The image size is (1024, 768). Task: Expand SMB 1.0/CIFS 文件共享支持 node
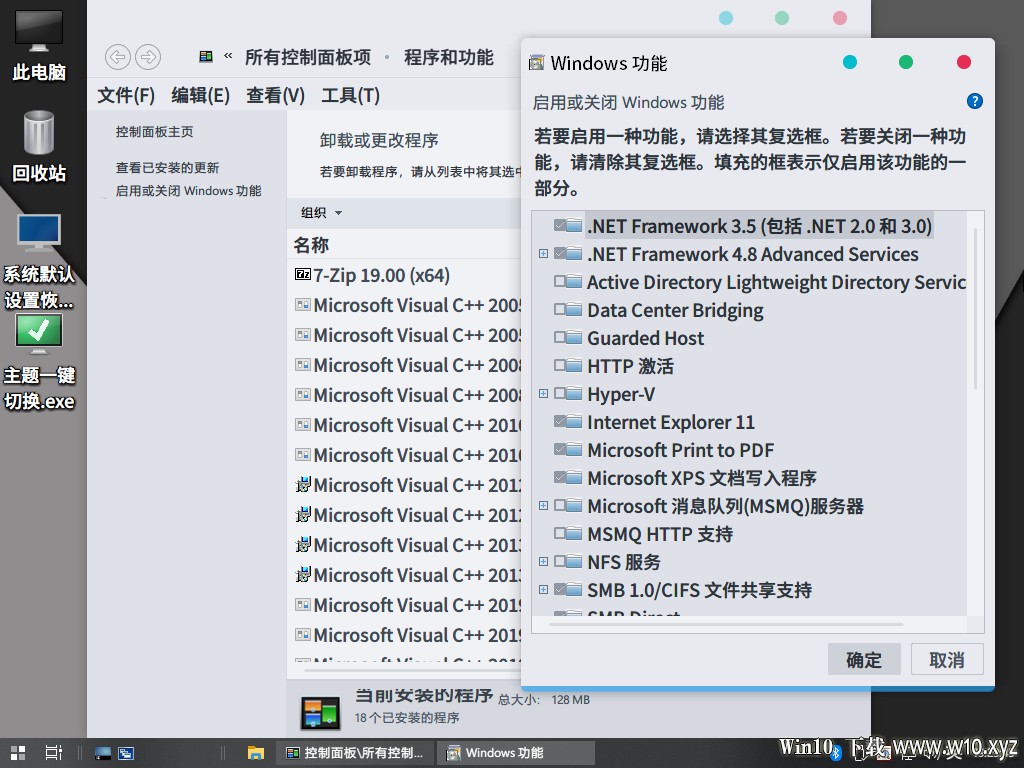coord(543,590)
